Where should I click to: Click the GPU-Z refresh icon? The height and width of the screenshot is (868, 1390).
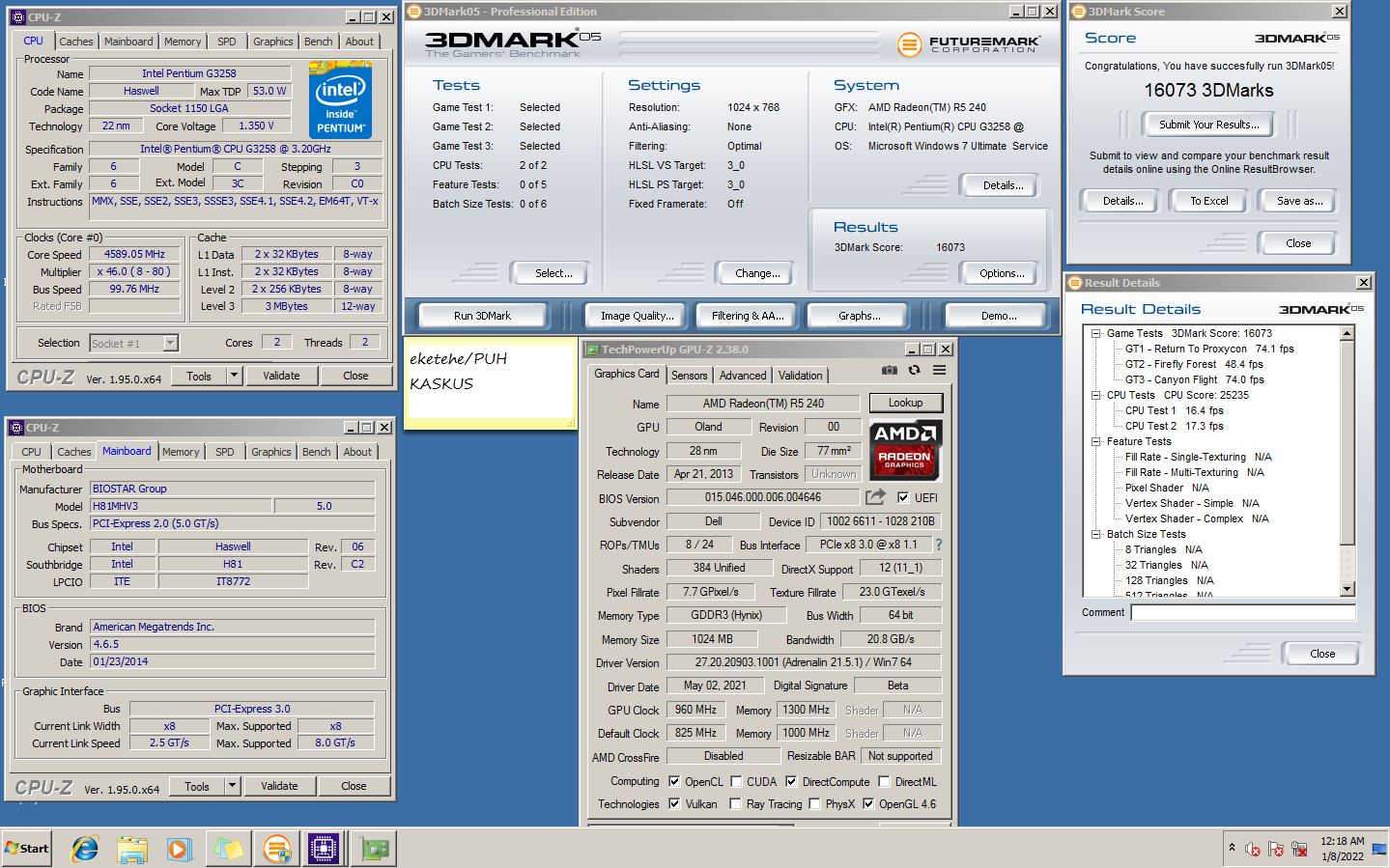click(914, 371)
